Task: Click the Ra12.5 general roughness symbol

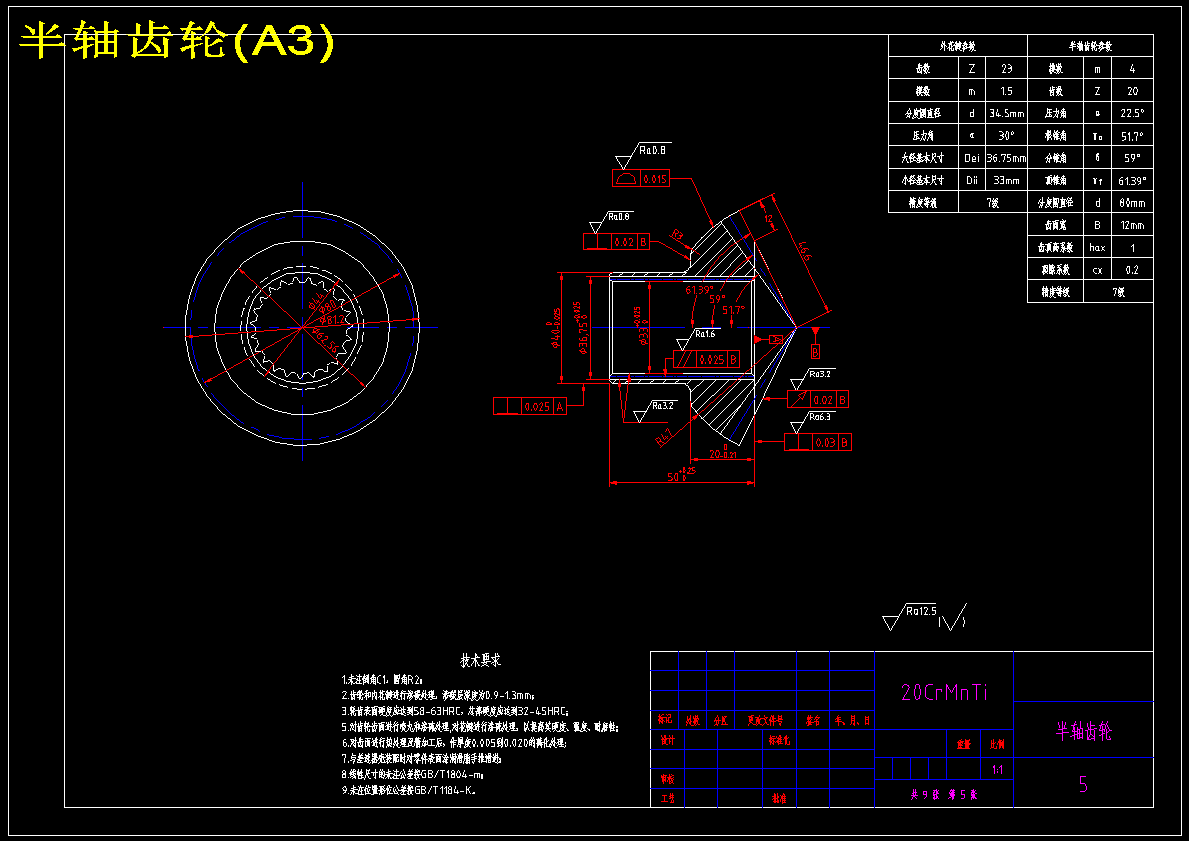Action: point(911,617)
